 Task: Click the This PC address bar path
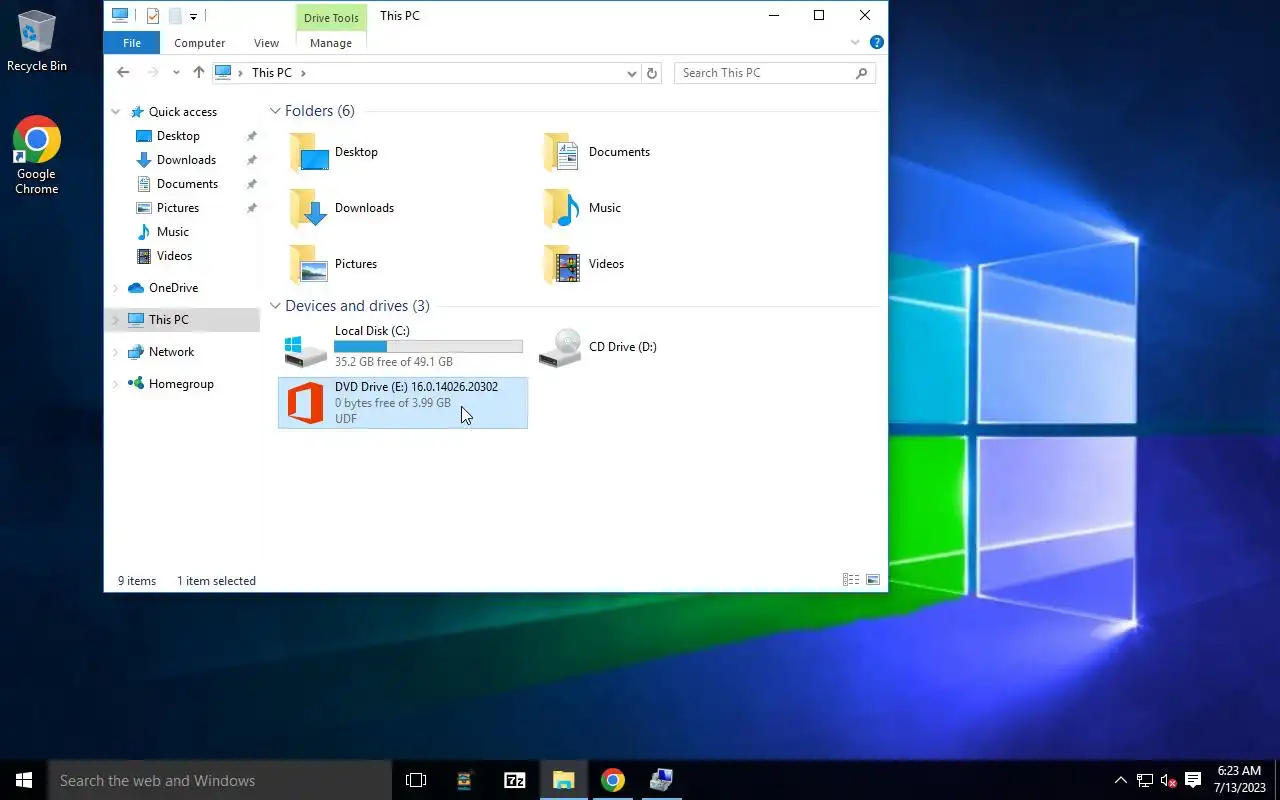pyautogui.click(x=272, y=73)
